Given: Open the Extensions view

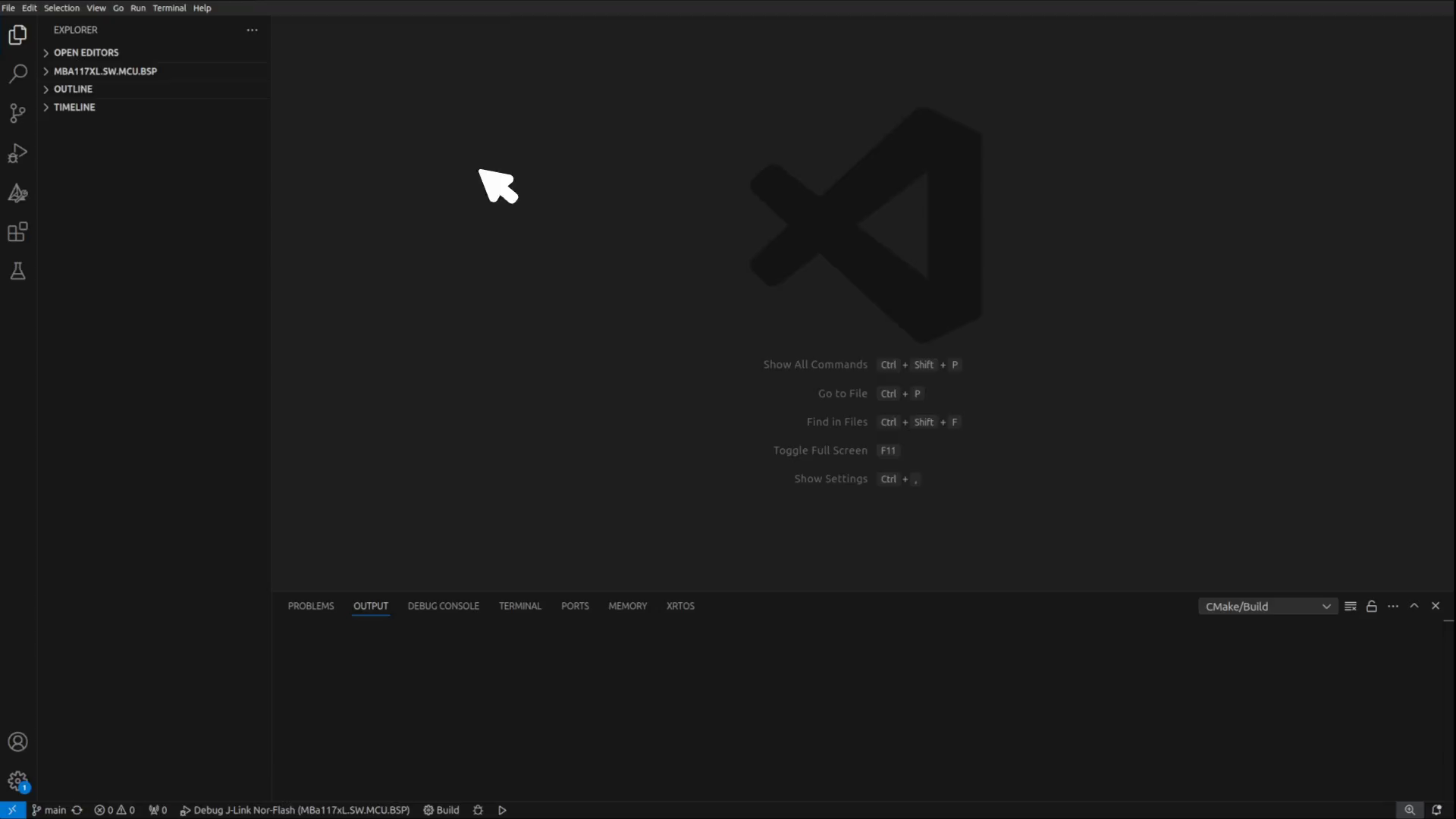Looking at the screenshot, I should 17,232.
